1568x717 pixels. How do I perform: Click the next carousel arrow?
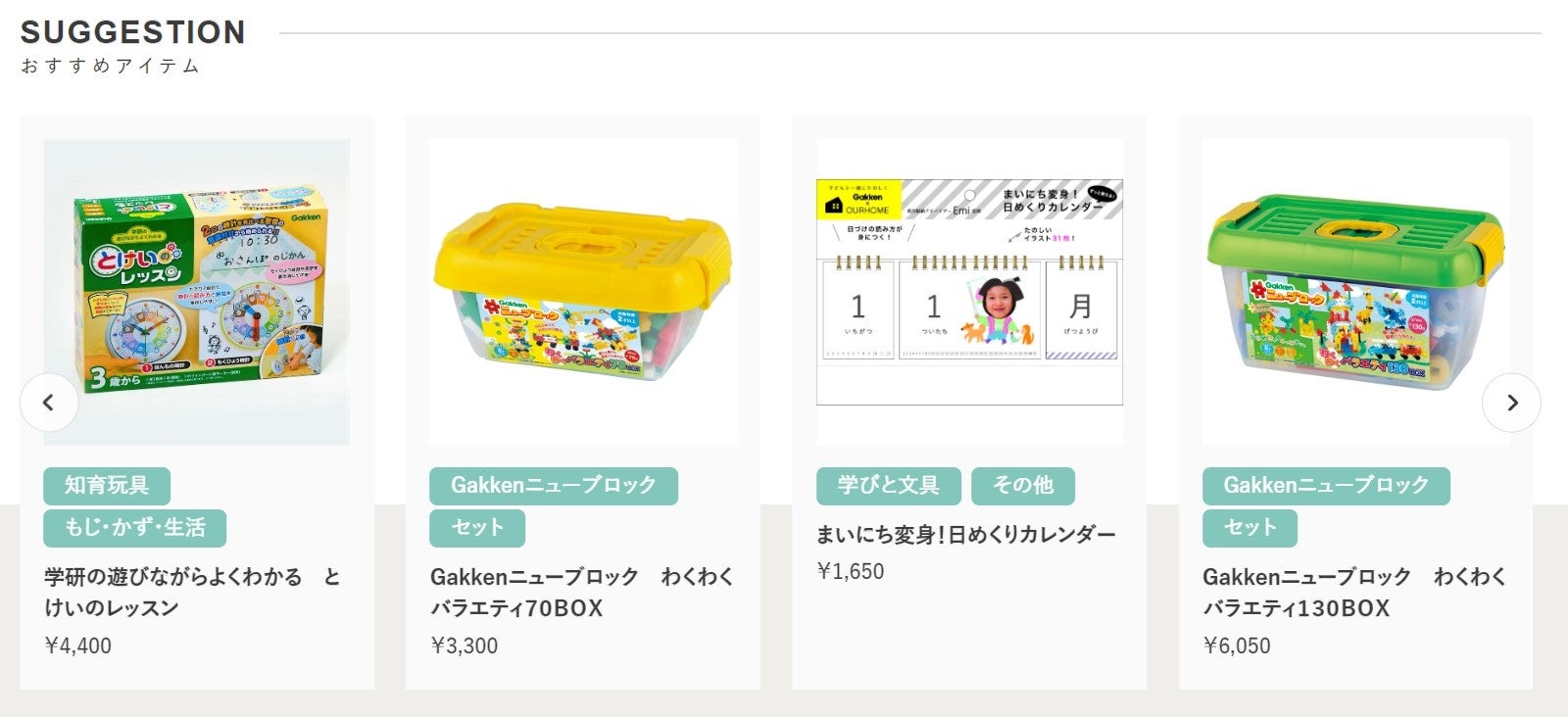click(x=1511, y=402)
